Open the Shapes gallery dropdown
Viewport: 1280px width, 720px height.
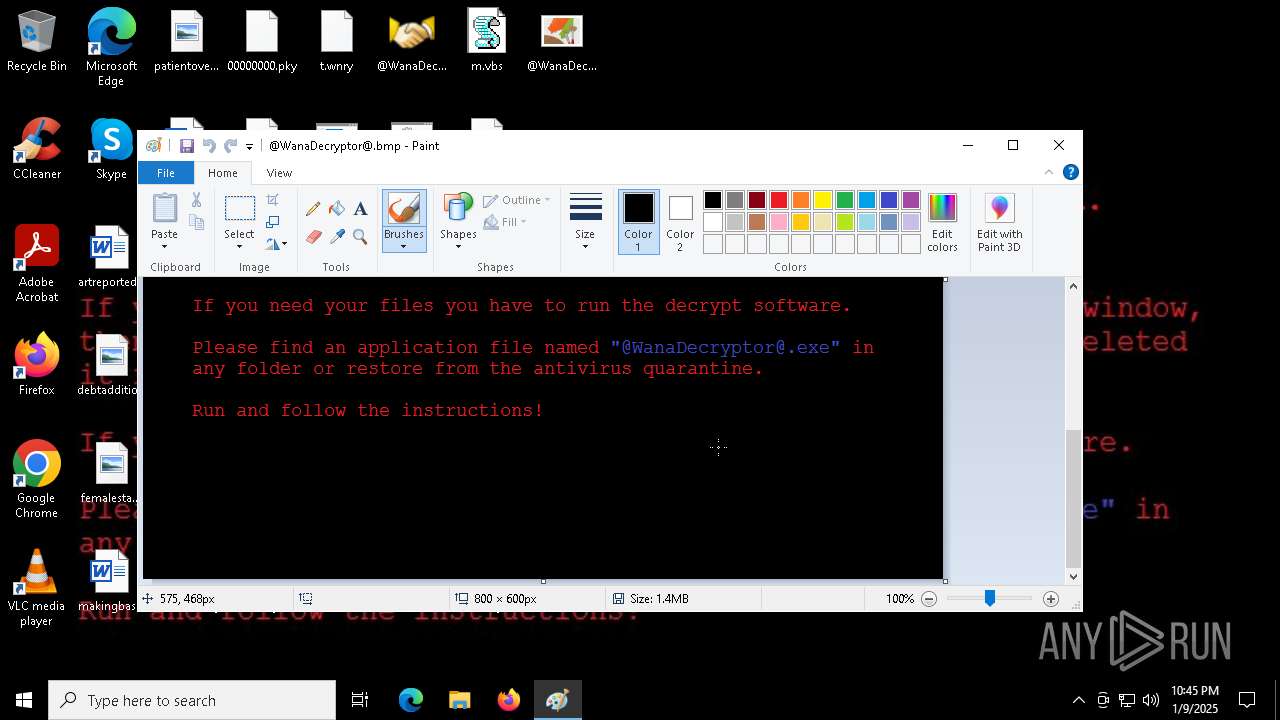(458, 222)
